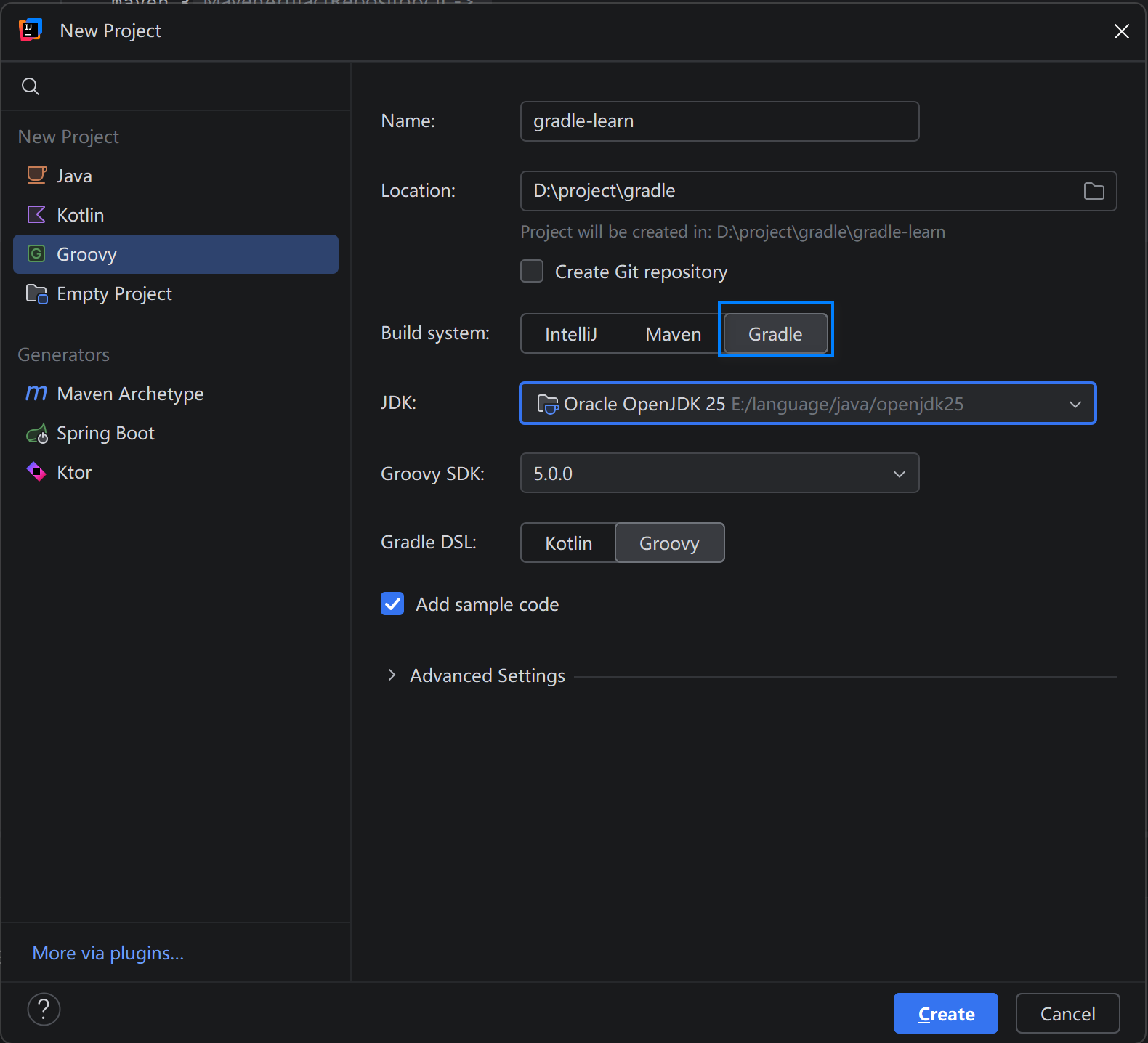Viewport: 1148px width, 1043px height.
Task: Select Groovy project type
Action: click(176, 254)
